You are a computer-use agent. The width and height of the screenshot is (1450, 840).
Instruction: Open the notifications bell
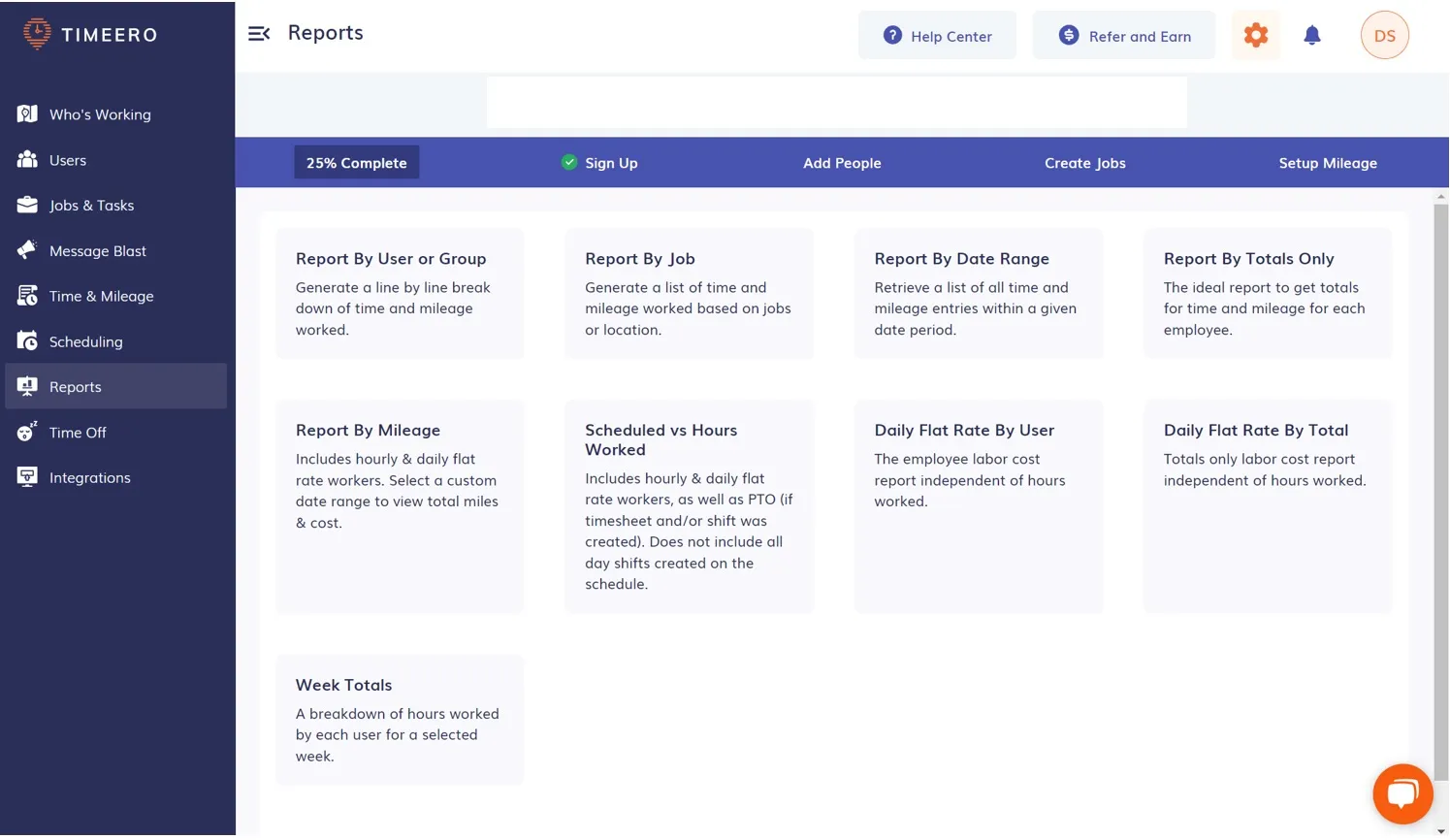[x=1311, y=36]
